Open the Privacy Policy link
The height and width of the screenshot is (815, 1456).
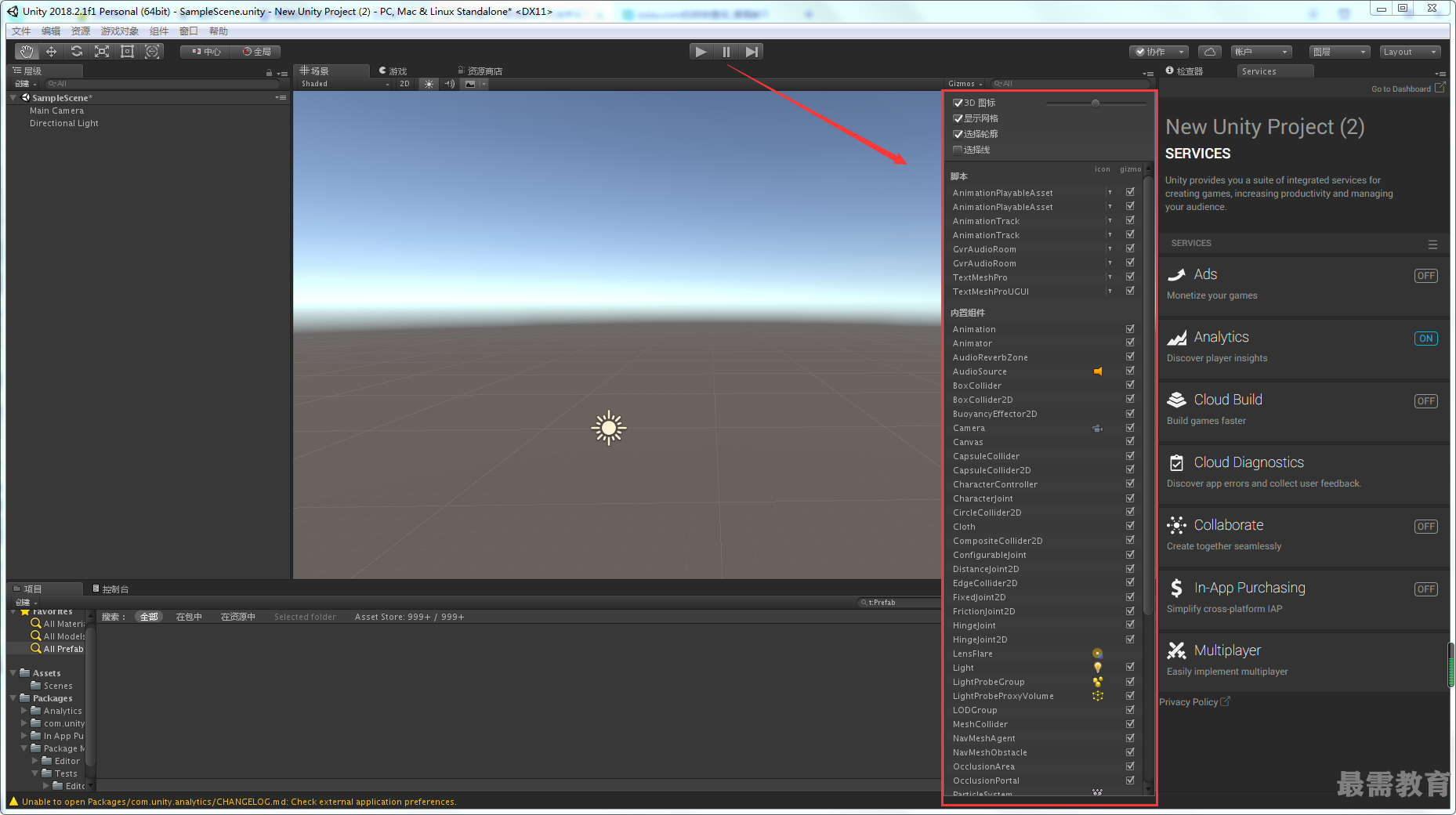(1194, 702)
